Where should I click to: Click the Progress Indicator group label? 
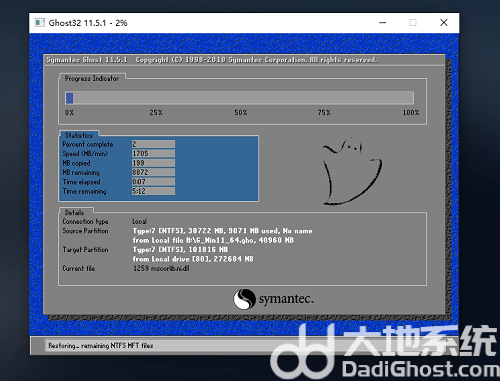pyautogui.click(x=92, y=78)
